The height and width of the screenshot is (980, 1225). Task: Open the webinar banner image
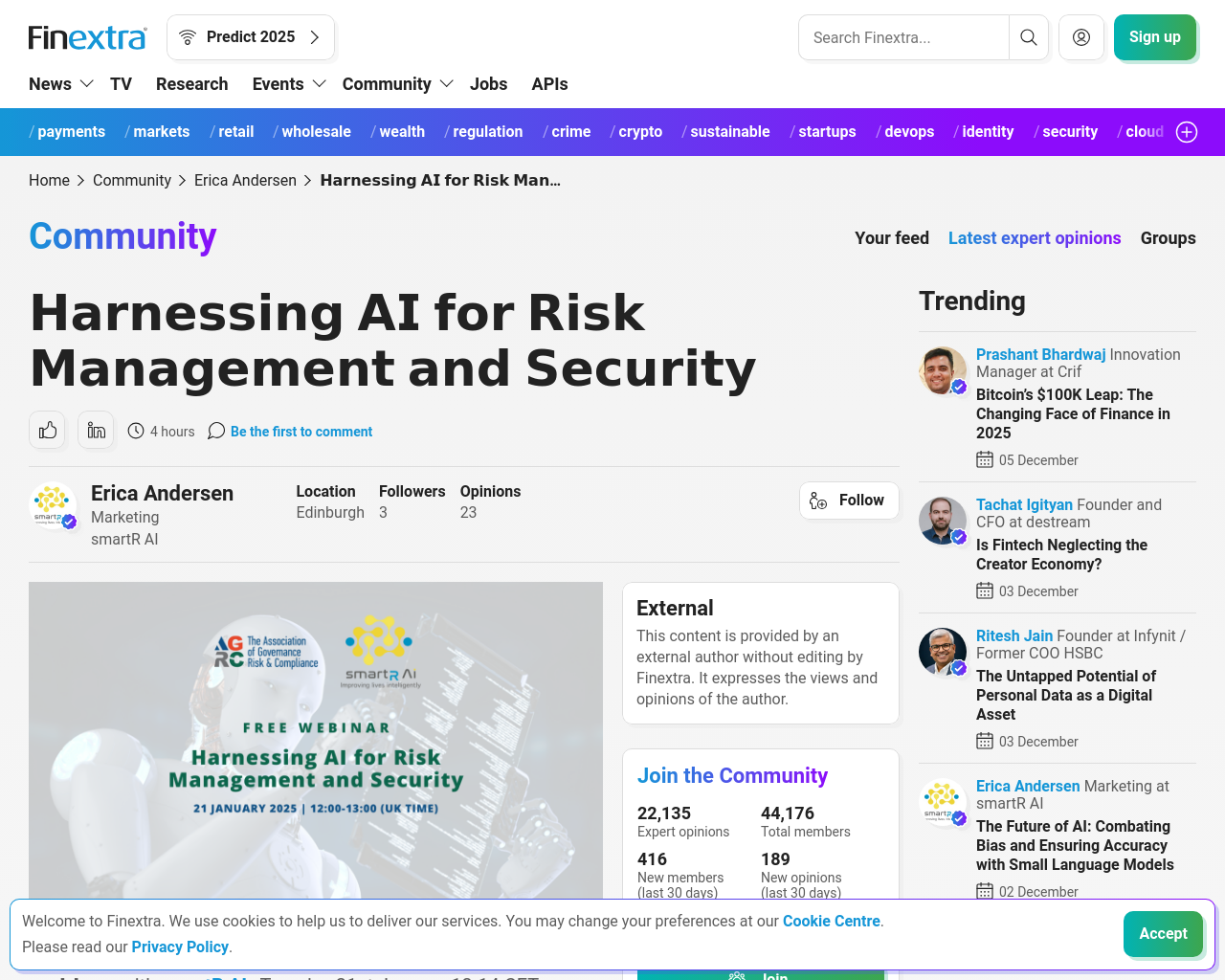pos(316,740)
